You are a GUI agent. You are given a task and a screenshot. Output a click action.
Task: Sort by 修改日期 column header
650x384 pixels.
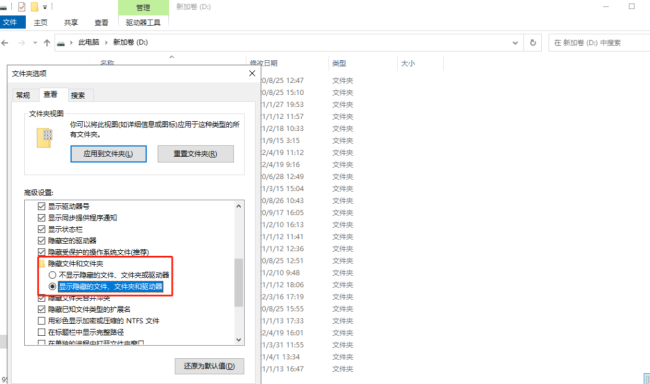tap(264, 63)
